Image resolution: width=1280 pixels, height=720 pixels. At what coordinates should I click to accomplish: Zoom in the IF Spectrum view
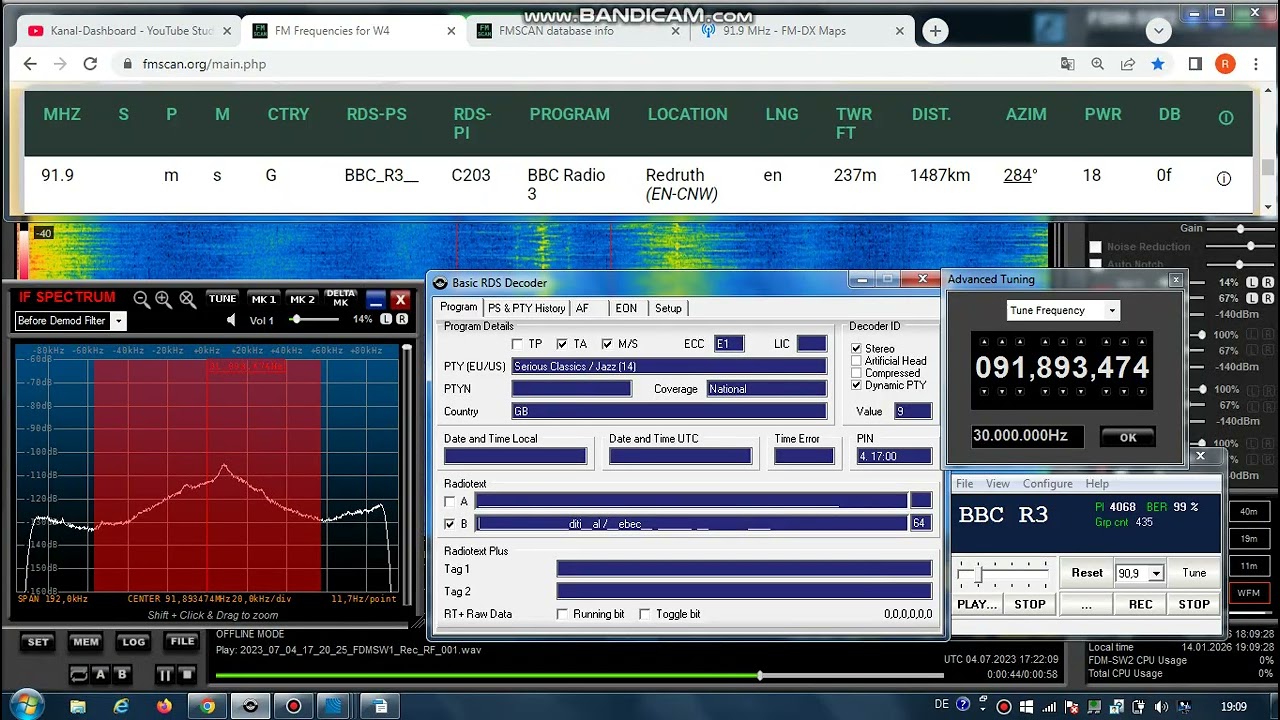[164, 299]
